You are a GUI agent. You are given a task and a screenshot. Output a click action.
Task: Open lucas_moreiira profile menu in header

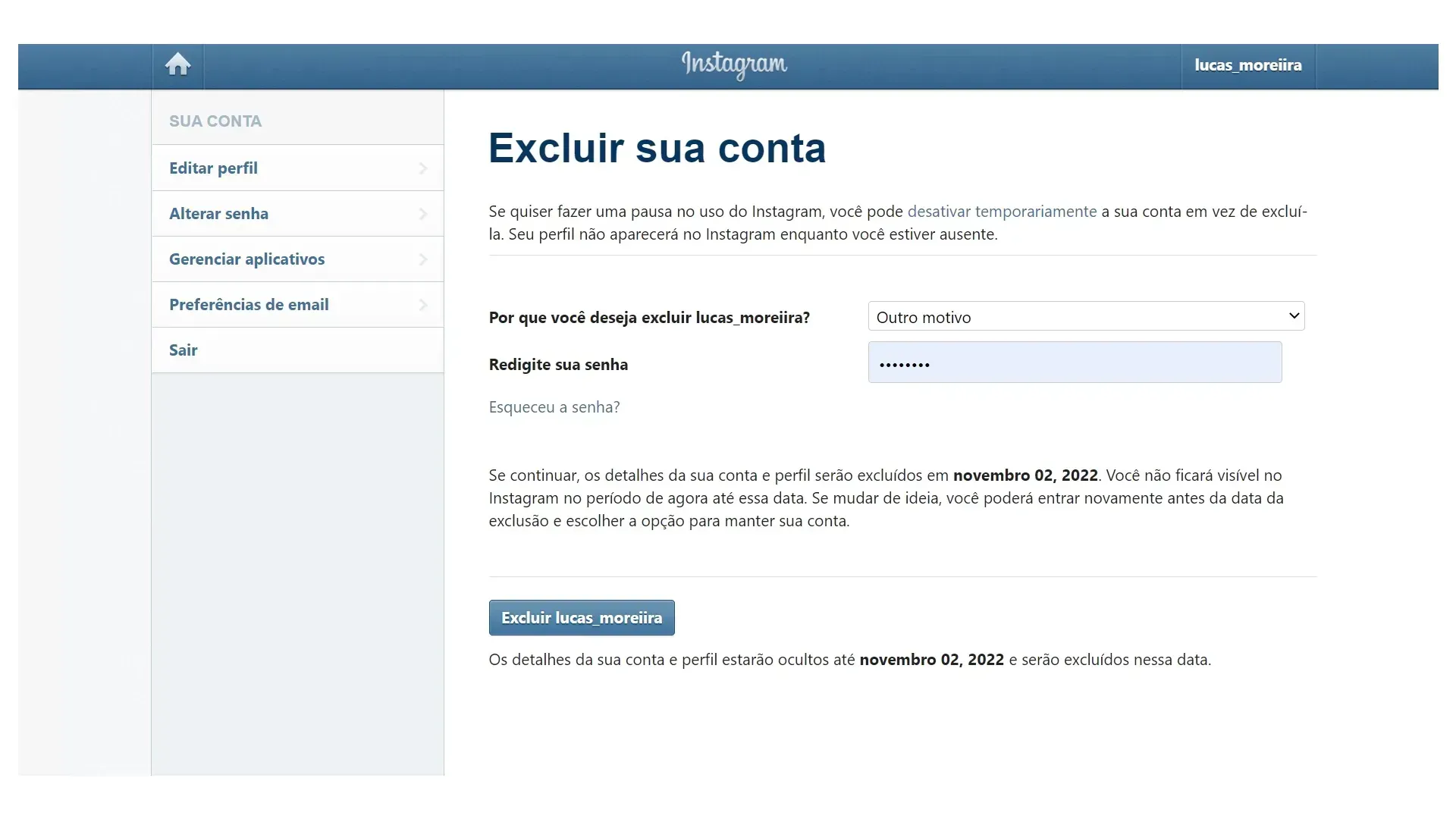point(1248,65)
